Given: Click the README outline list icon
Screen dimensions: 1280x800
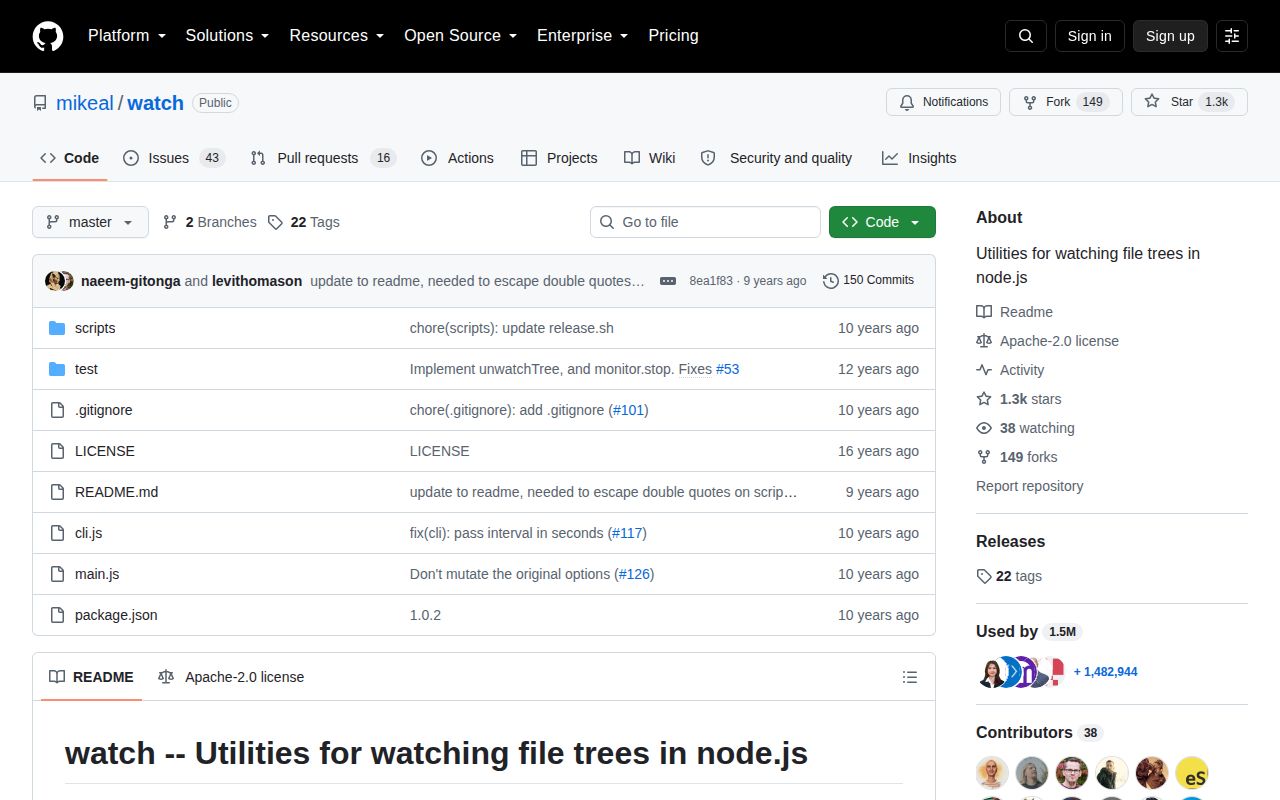Looking at the screenshot, I should [910, 677].
